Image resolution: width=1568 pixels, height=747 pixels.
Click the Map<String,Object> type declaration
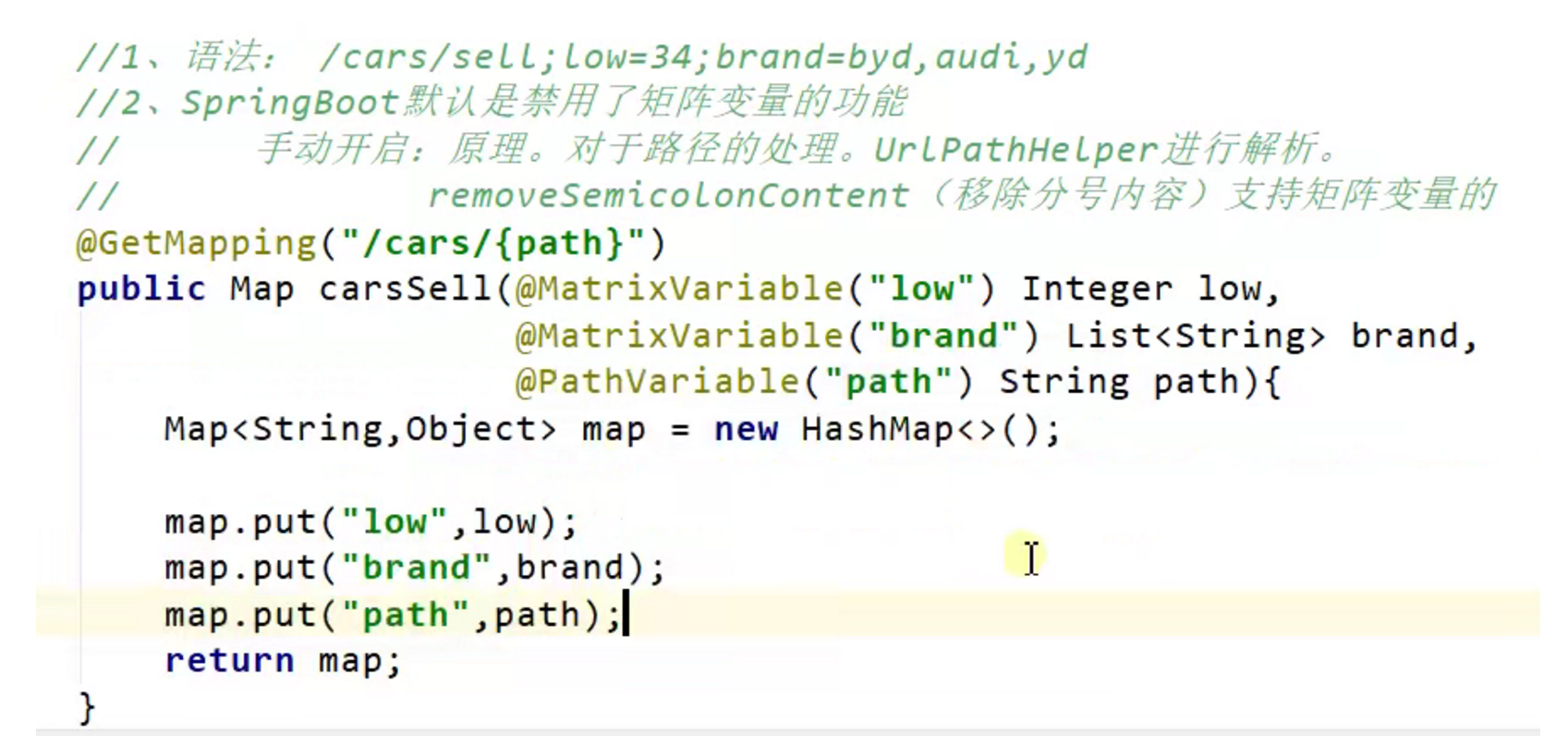point(360,429)
